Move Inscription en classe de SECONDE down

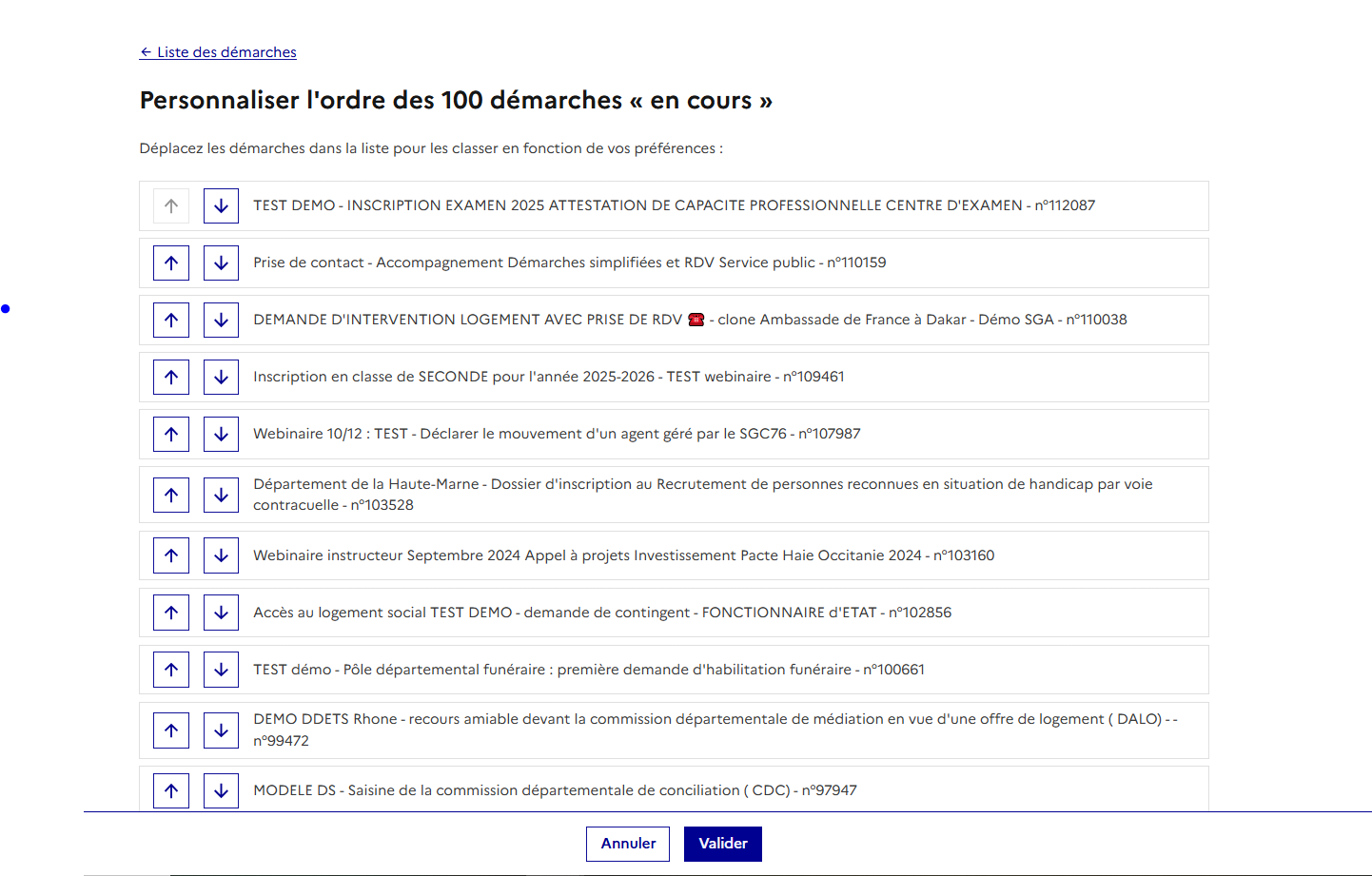pos(221,377)
